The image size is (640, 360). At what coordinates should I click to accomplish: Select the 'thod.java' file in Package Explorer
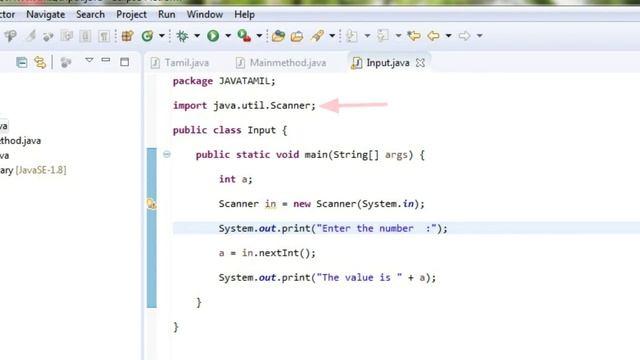20,141
